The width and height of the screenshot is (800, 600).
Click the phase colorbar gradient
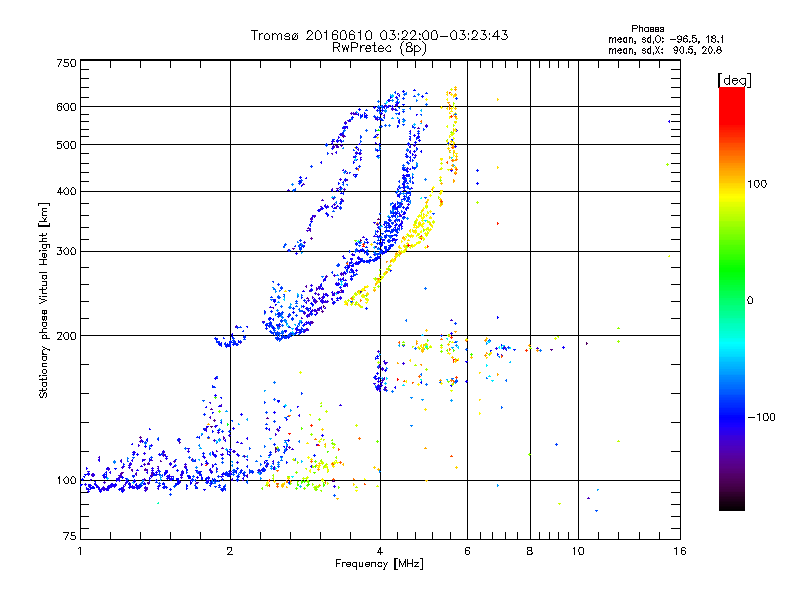(732, 298)
